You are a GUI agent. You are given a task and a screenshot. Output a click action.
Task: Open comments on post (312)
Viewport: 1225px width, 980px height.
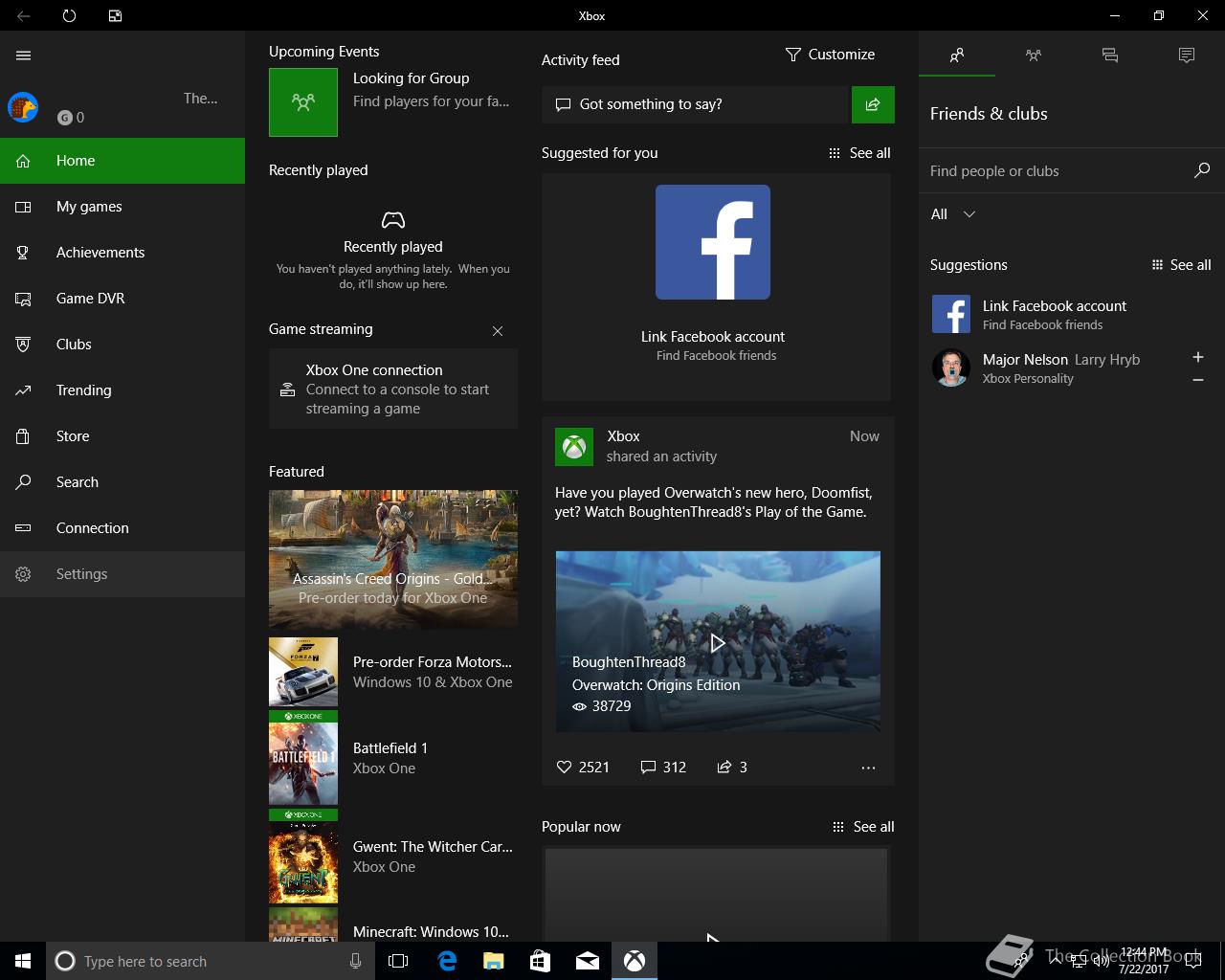663,768
